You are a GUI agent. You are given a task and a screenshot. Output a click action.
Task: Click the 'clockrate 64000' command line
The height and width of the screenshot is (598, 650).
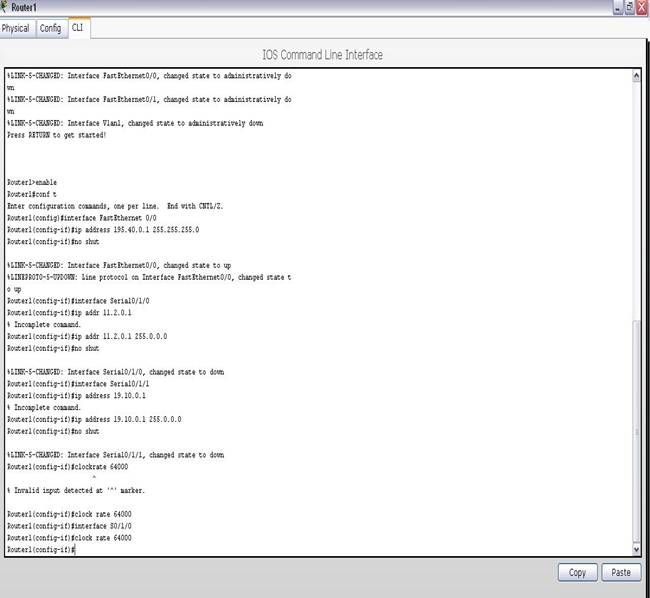click(68, 467)
